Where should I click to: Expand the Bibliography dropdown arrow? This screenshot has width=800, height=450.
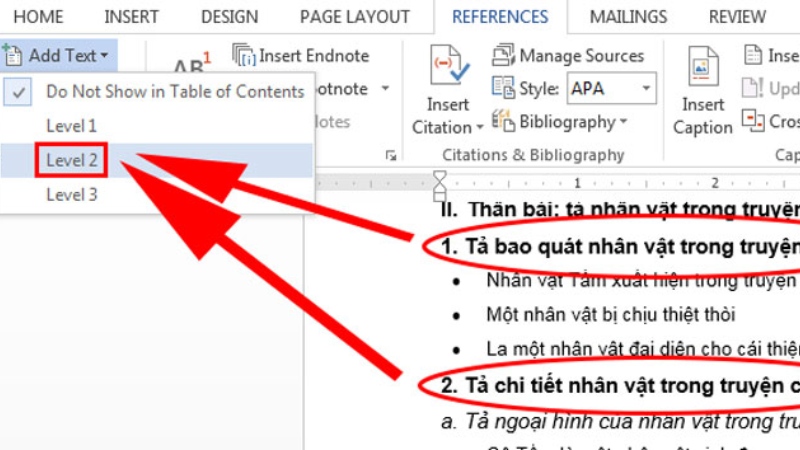[x=623, y=122]
